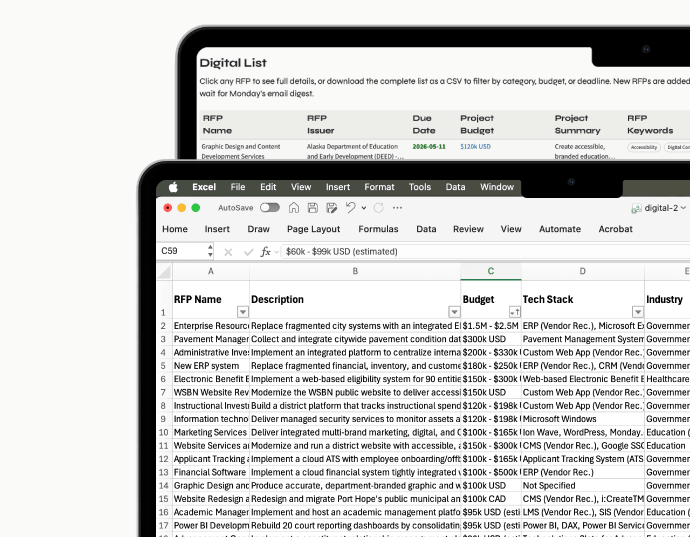Viewport: 690px width, 537px height.
Task: Switch to the Acrobat ribbon tab
Action: (x=615, y=229)
